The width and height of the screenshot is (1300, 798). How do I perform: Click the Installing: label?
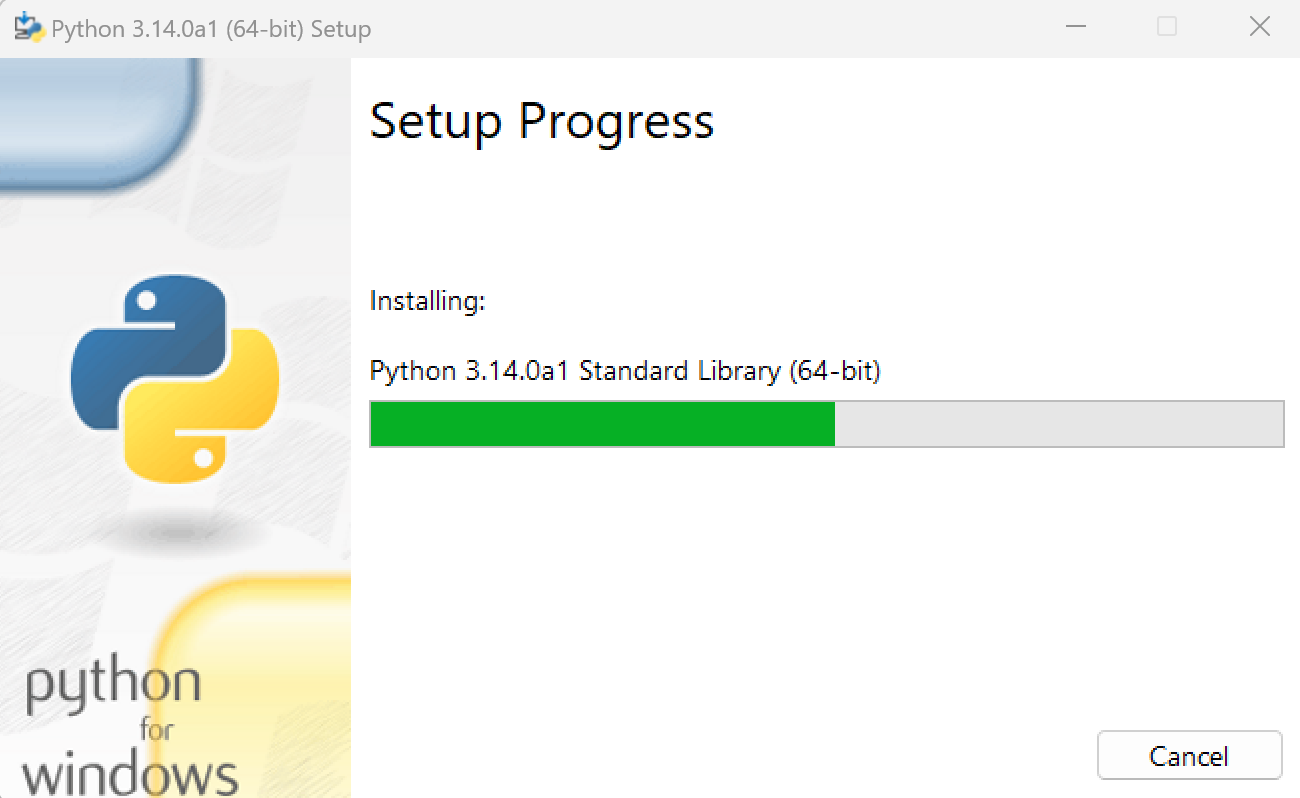click(427, 300)
